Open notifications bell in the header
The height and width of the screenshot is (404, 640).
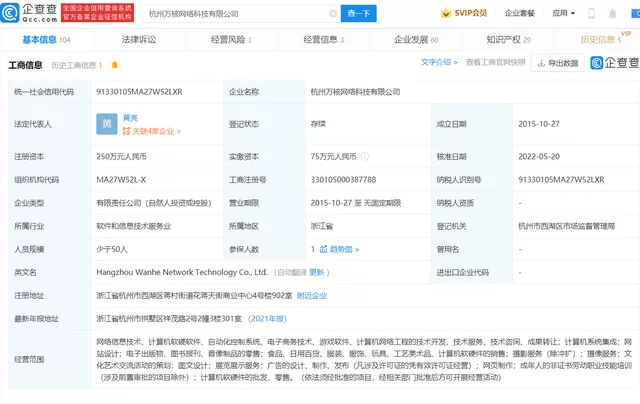pyautogui.click(x=612, y=14)
